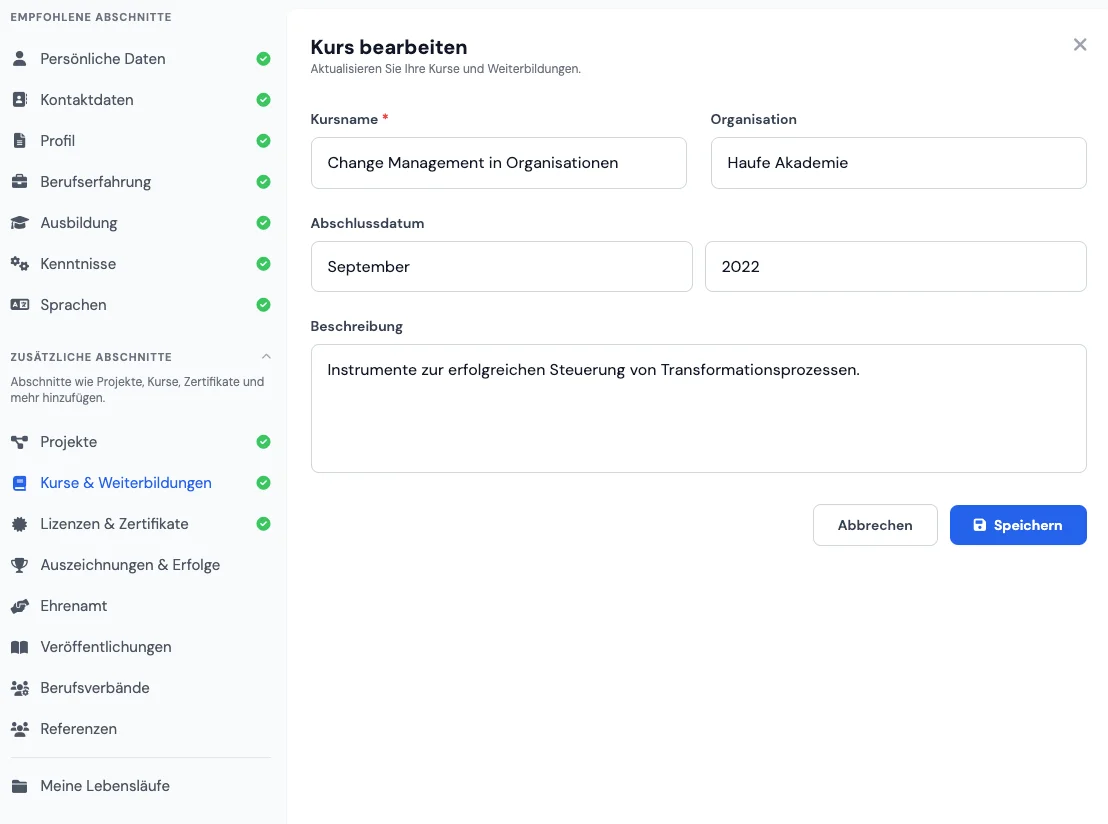The width and height of the screenshot is (1108, 824).
Task: Click green checkmark next to Kurse & Weiterbildungen
Action: click(x=264, y=483)
